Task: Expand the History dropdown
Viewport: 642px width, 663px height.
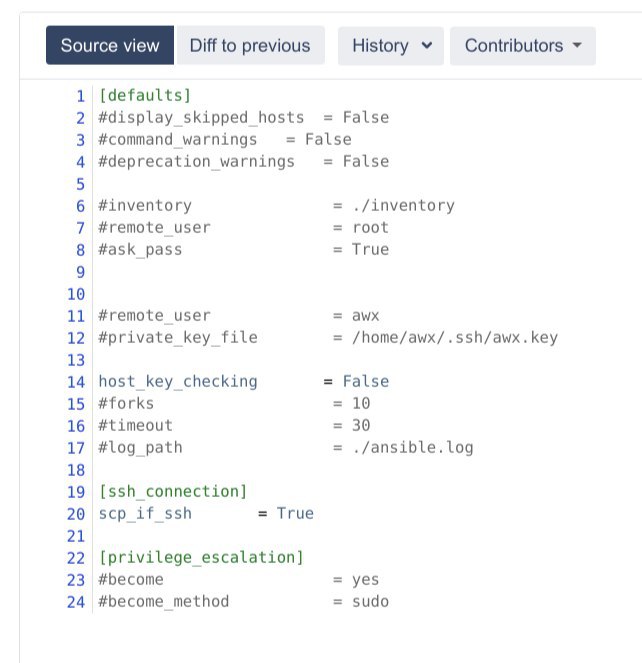Action: [391, 46]
